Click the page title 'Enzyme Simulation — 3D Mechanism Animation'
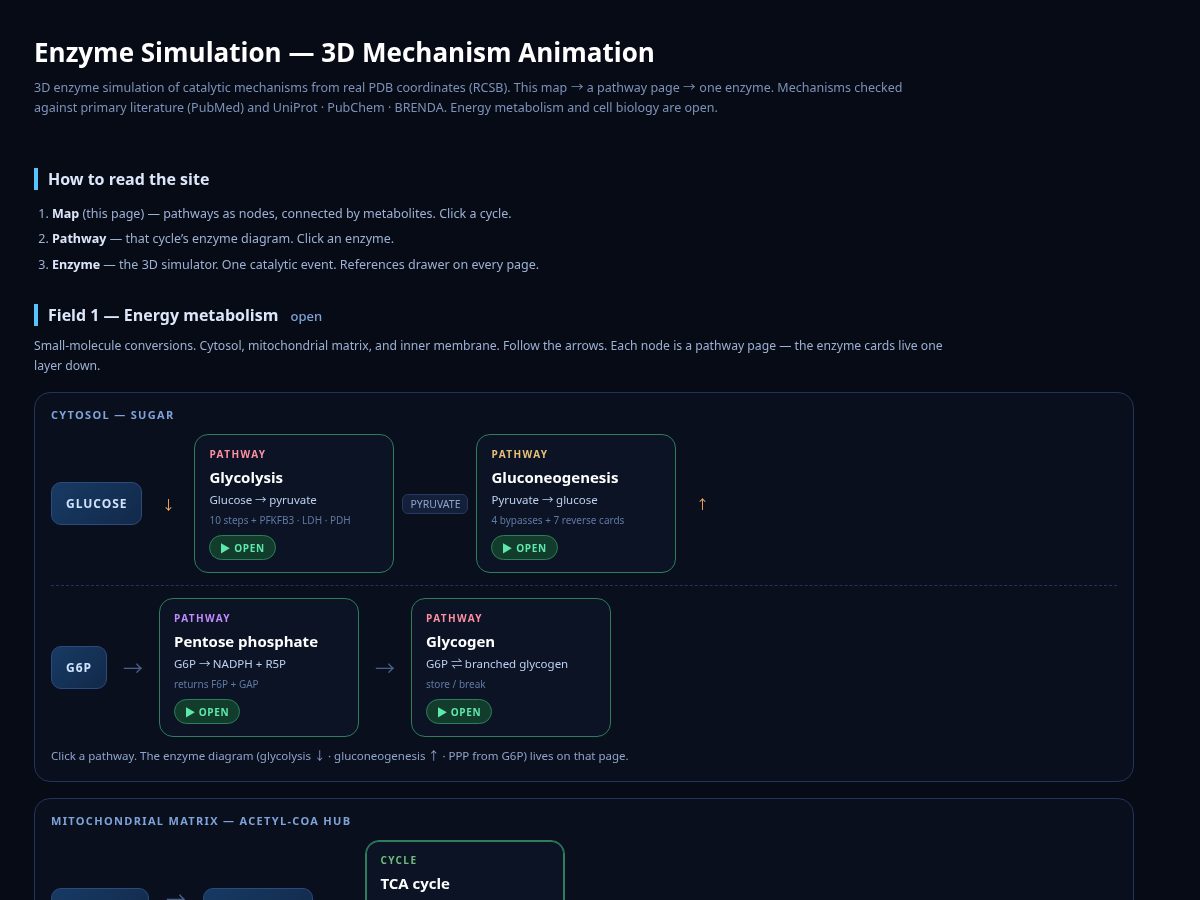Image resolution: width=1200 pixels, height=900 pixels. tap(344, 52)
